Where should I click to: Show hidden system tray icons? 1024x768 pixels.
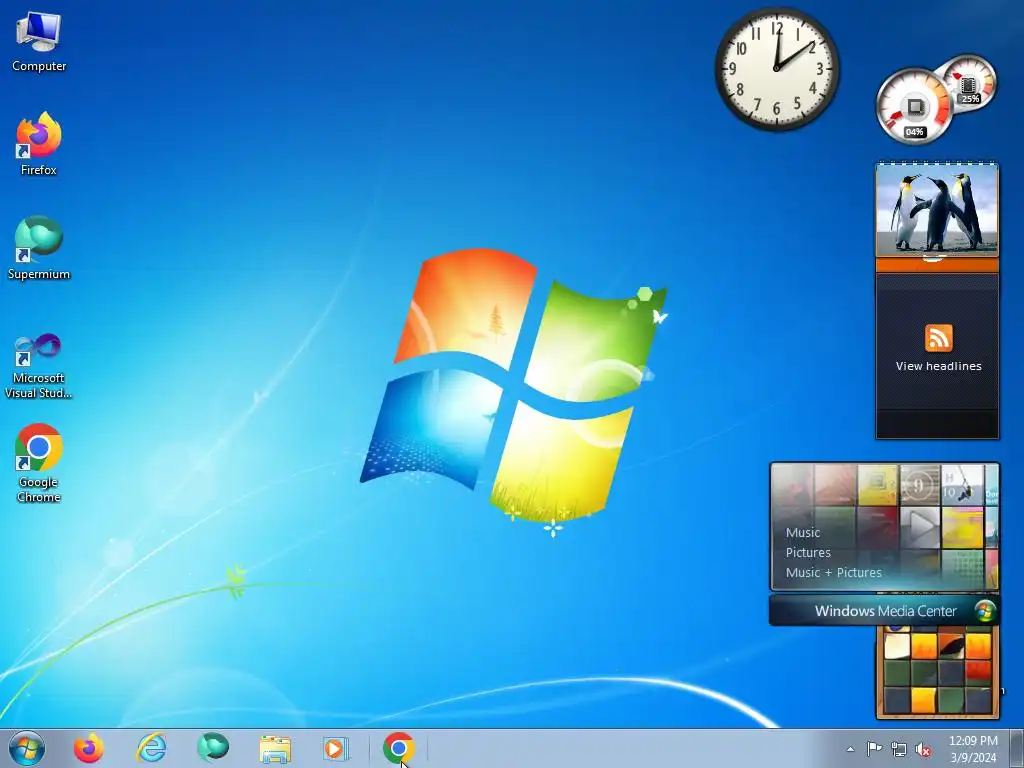[850, 749]
